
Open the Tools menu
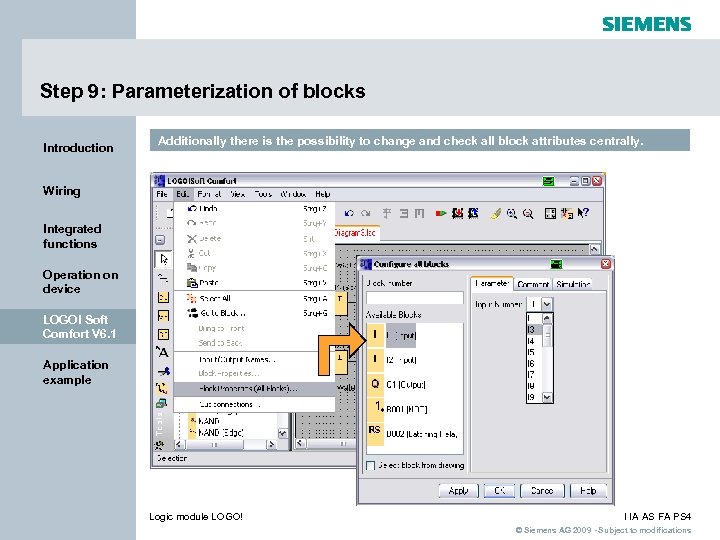pyautogui.click(x=263, y=194)
